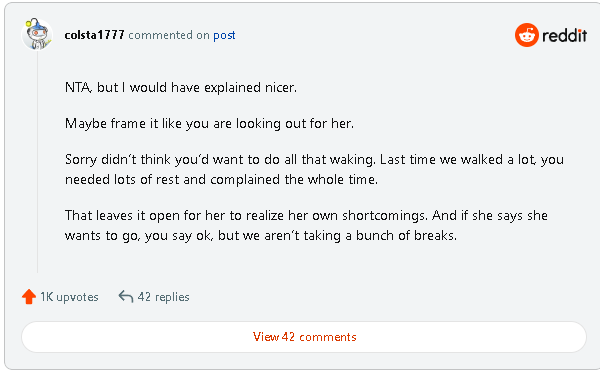Click the gray comment thread line

point(38,162)
